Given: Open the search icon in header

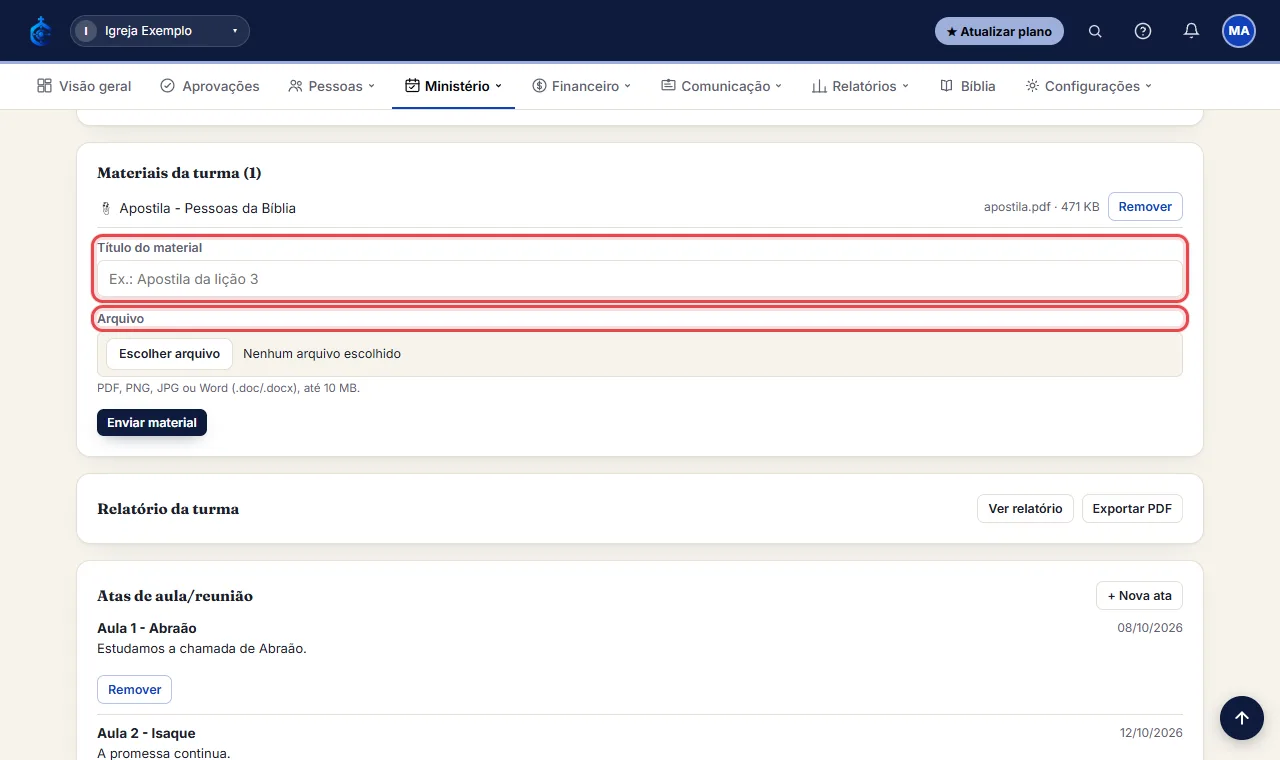Looking at the screenshot, I should click(1095, 31).
